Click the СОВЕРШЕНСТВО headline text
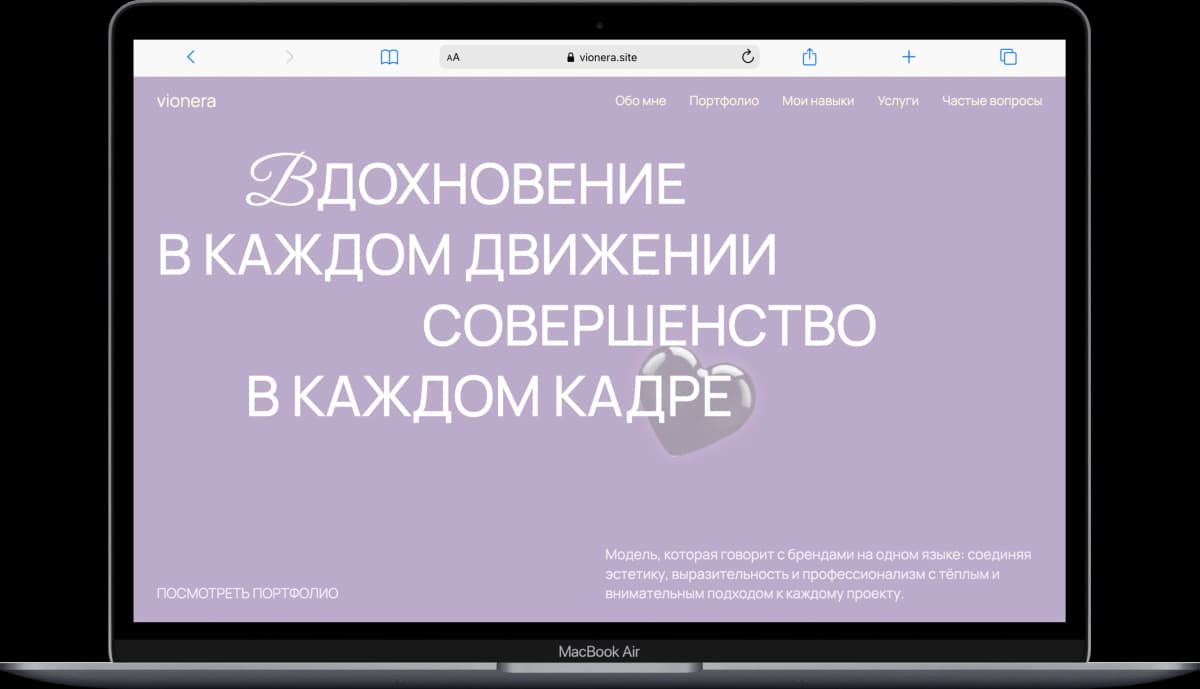This screenshot has width=1200, height=689. point(649,325)
